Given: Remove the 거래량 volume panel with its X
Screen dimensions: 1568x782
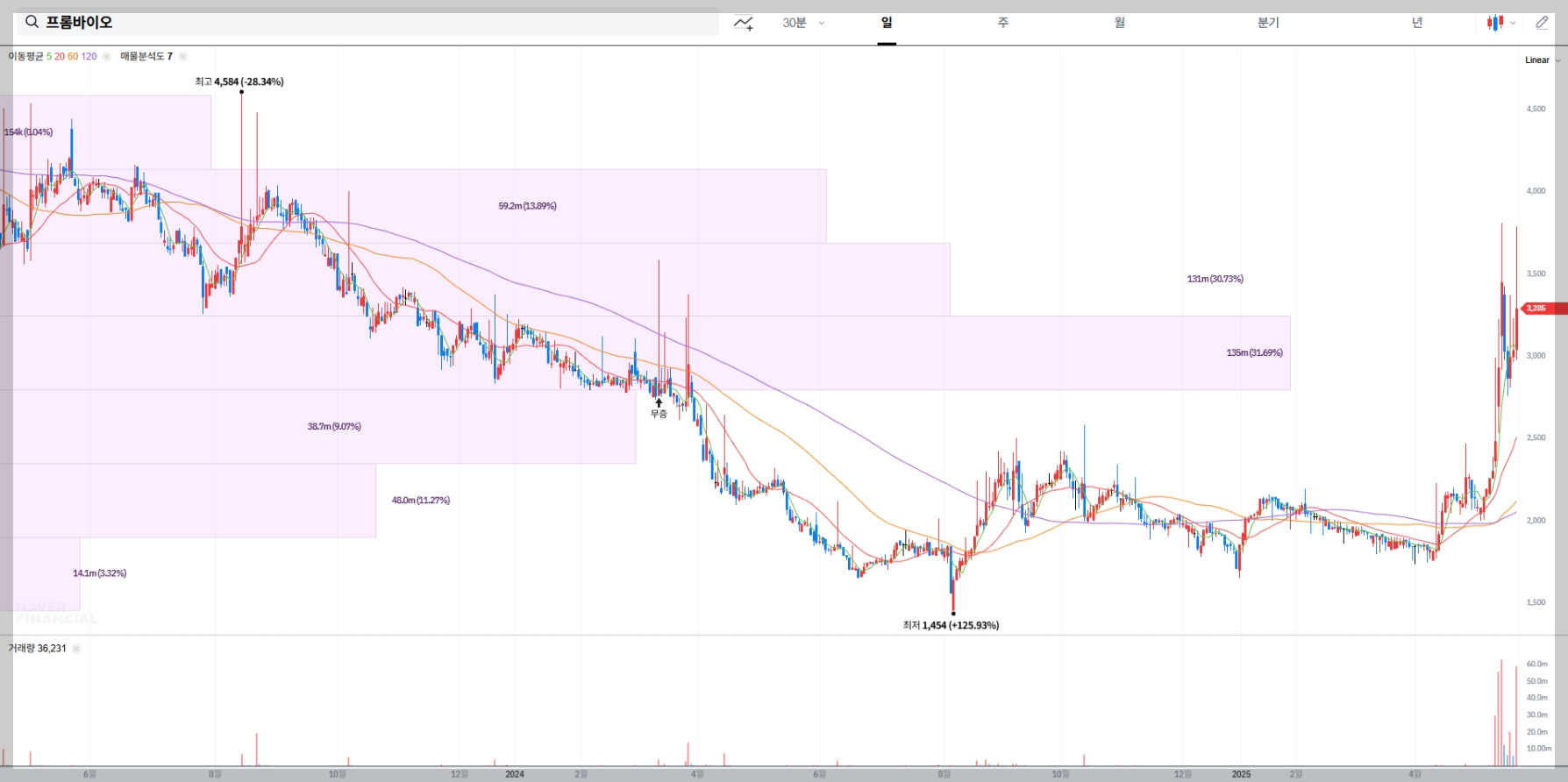Looking at the screenshot, I should tap(76, 649).
